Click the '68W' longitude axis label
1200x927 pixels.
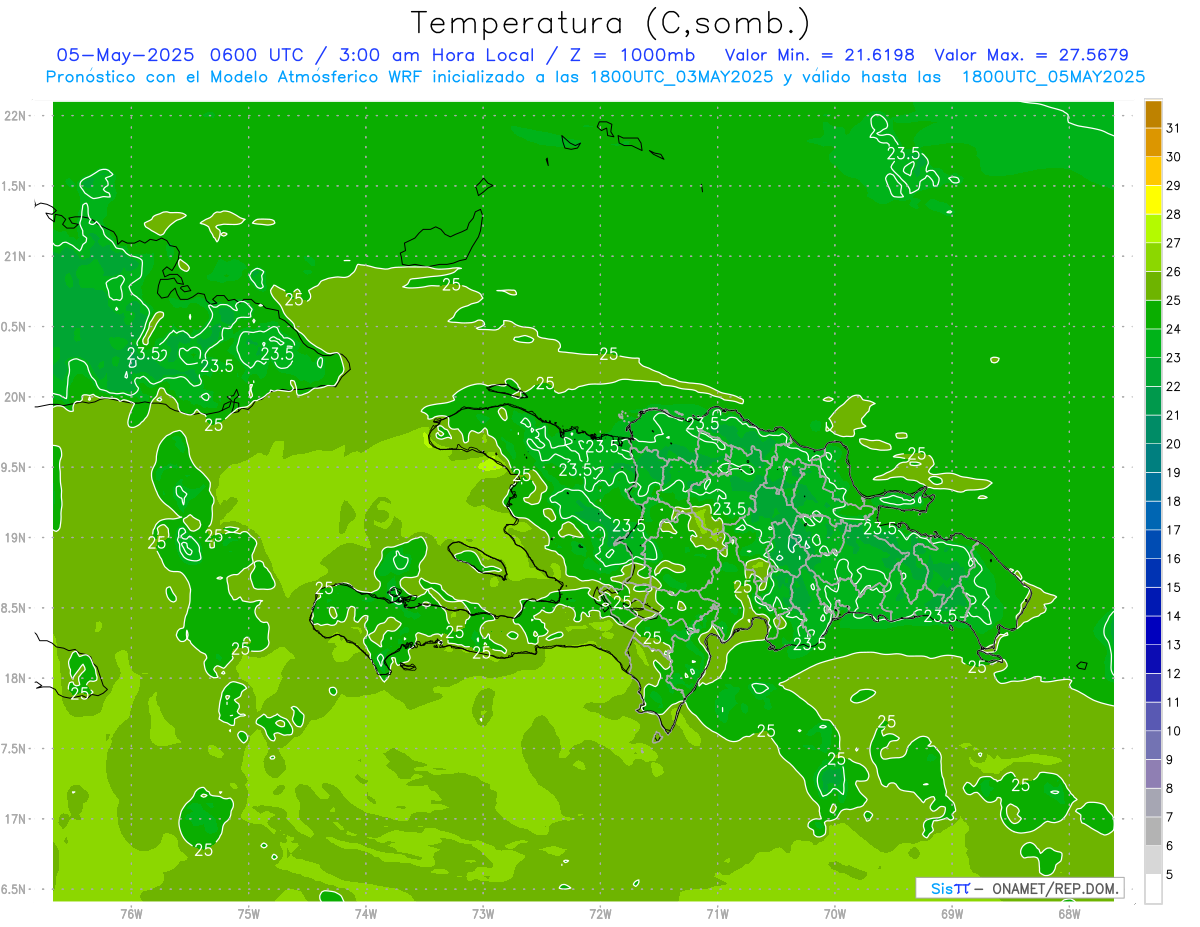pyautogui.click(x=1069, y=913)
